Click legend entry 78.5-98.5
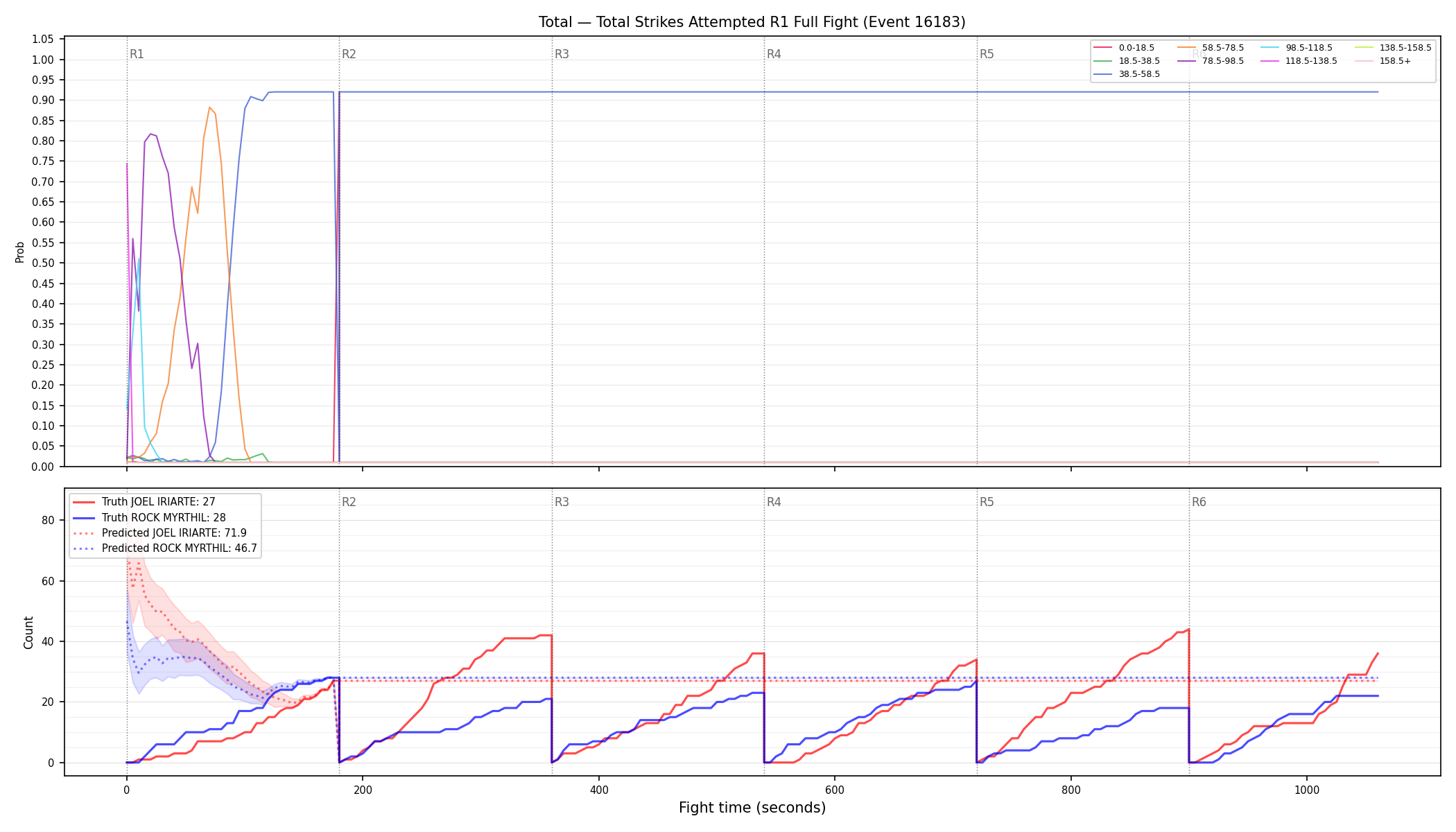 [1211, 61]
